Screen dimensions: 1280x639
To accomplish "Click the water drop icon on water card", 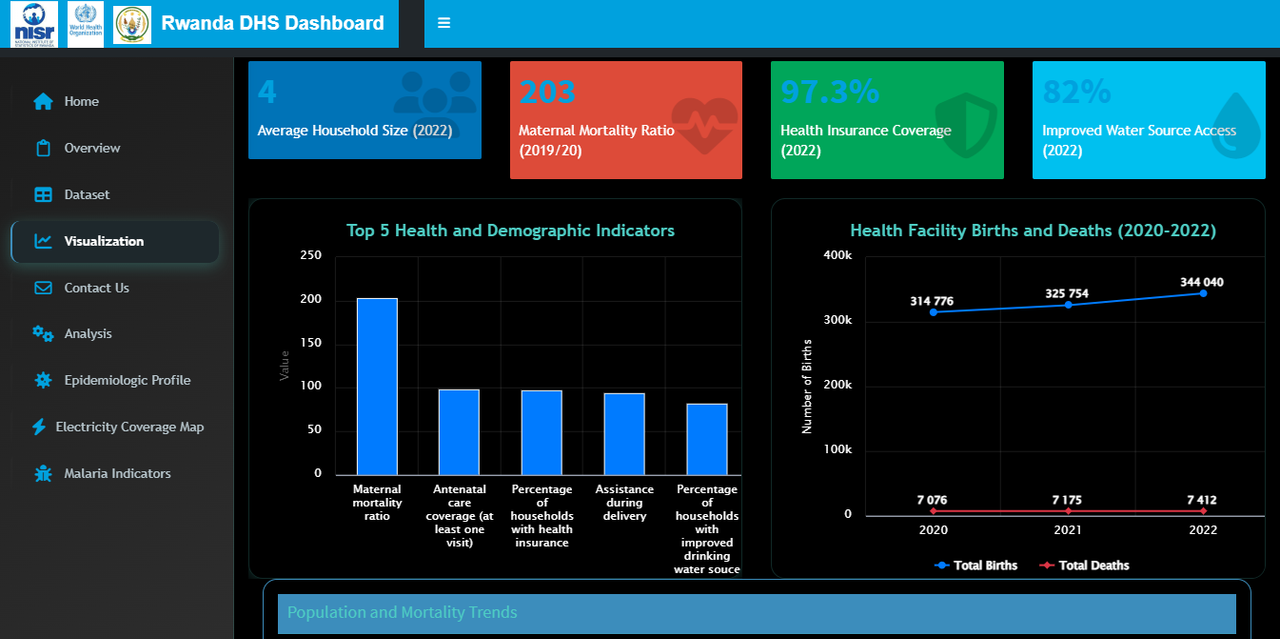I will [x=1236, y=126].
